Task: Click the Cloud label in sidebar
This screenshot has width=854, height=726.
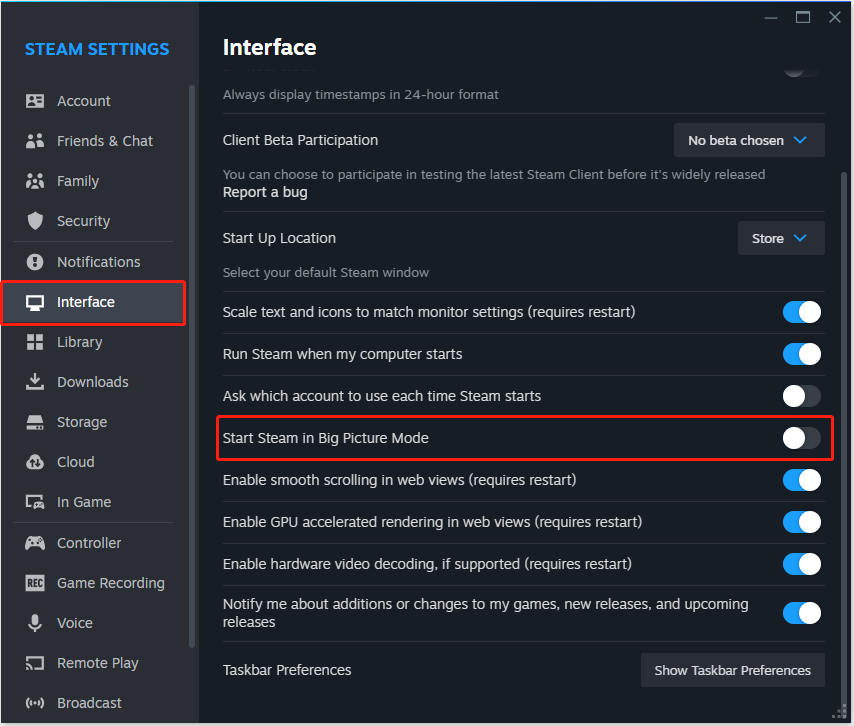Action: (76, 462)
